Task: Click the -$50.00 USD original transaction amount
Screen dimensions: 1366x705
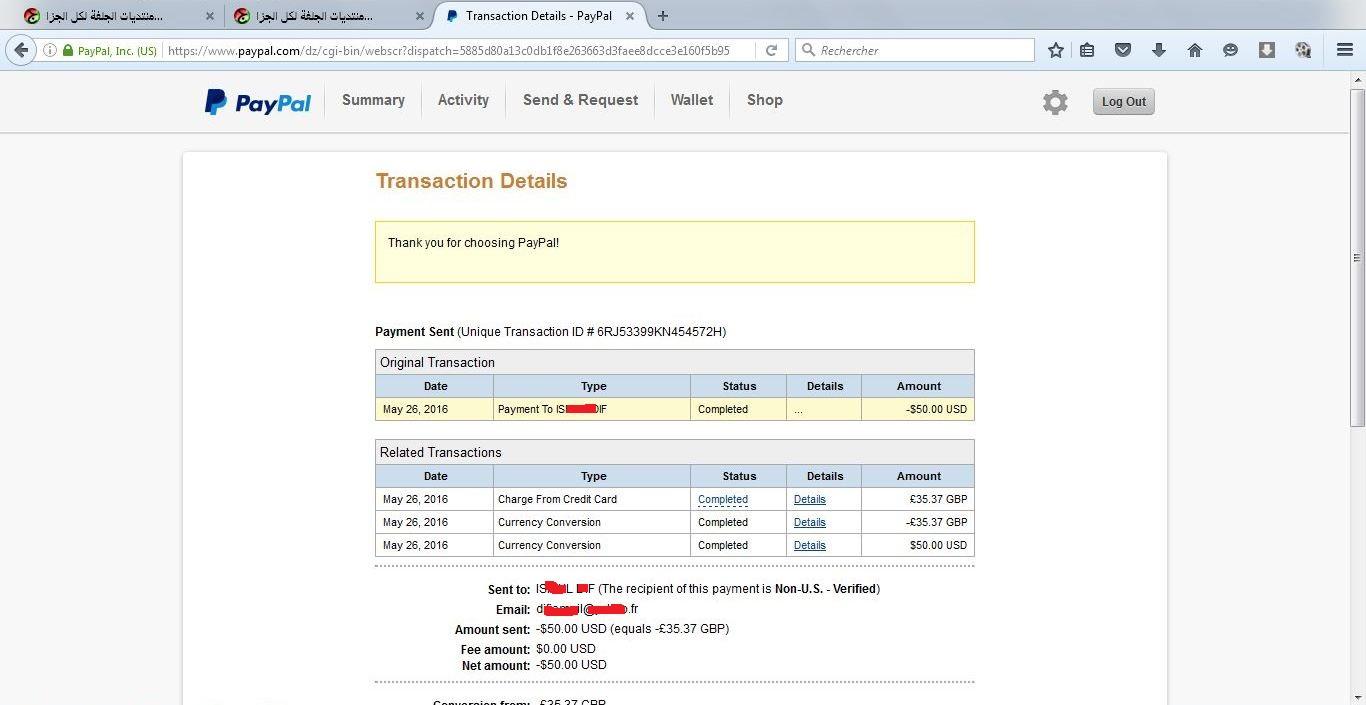Action: (x=937, y=409)
